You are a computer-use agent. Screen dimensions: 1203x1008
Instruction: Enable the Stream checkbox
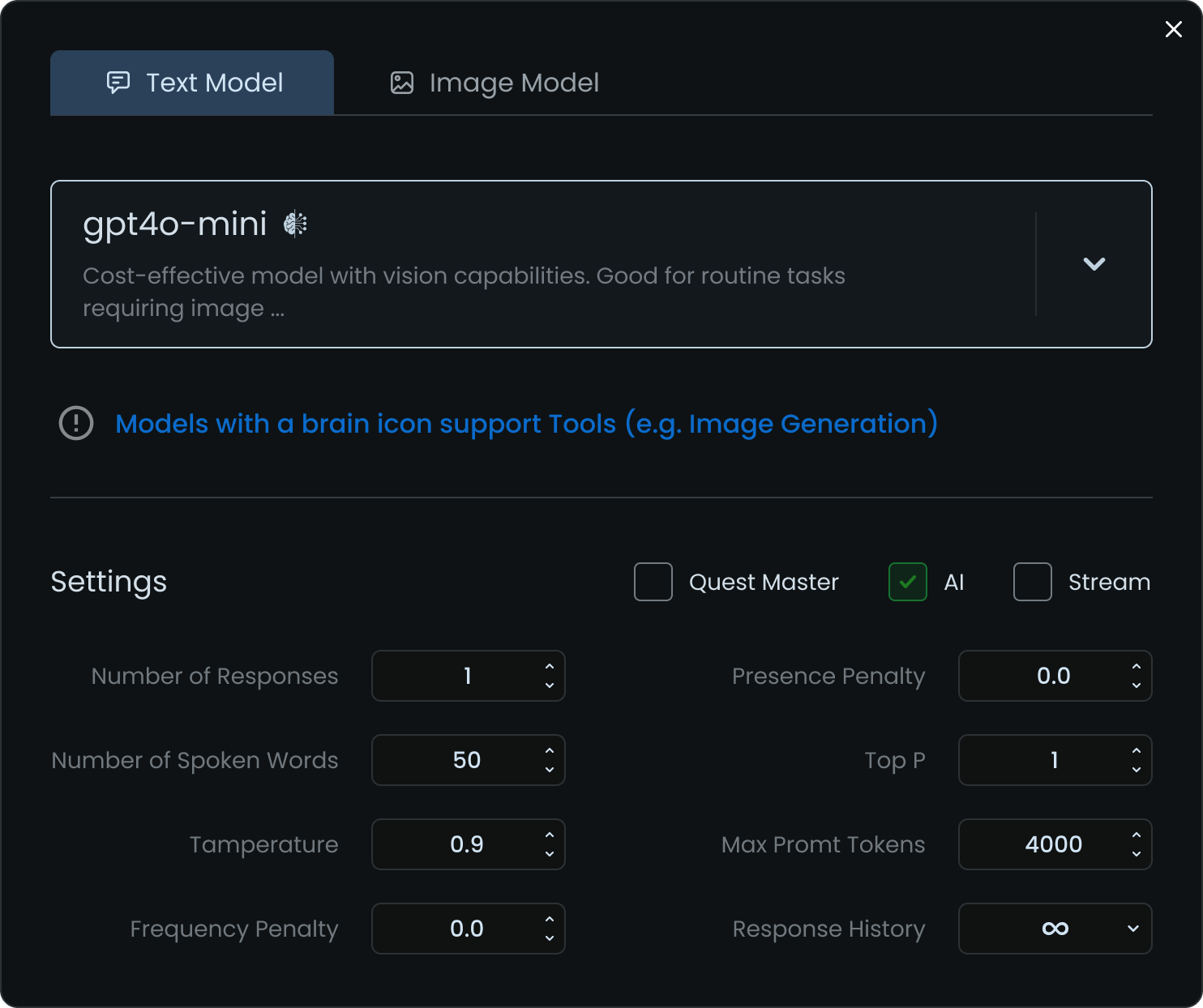1033,582
